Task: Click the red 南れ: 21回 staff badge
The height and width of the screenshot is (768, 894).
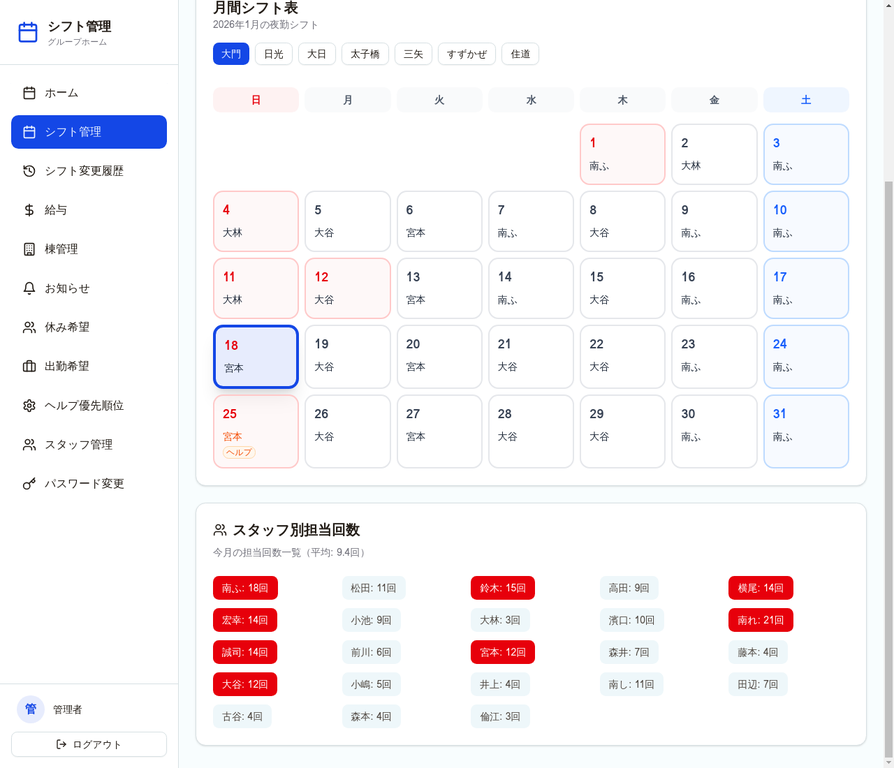Action: click(x=760, y=620)
